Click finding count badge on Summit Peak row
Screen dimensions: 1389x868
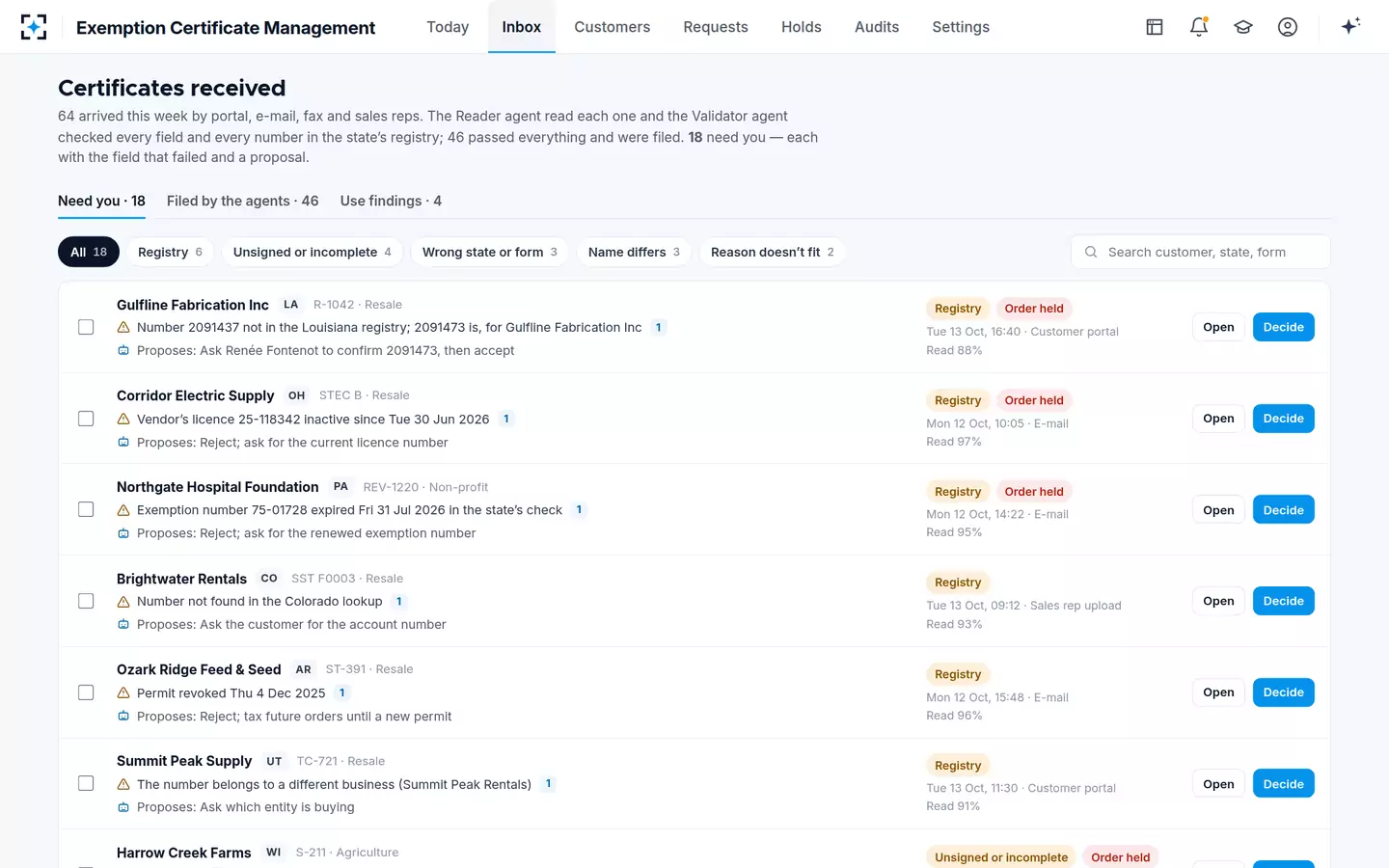tap(548, 784)
